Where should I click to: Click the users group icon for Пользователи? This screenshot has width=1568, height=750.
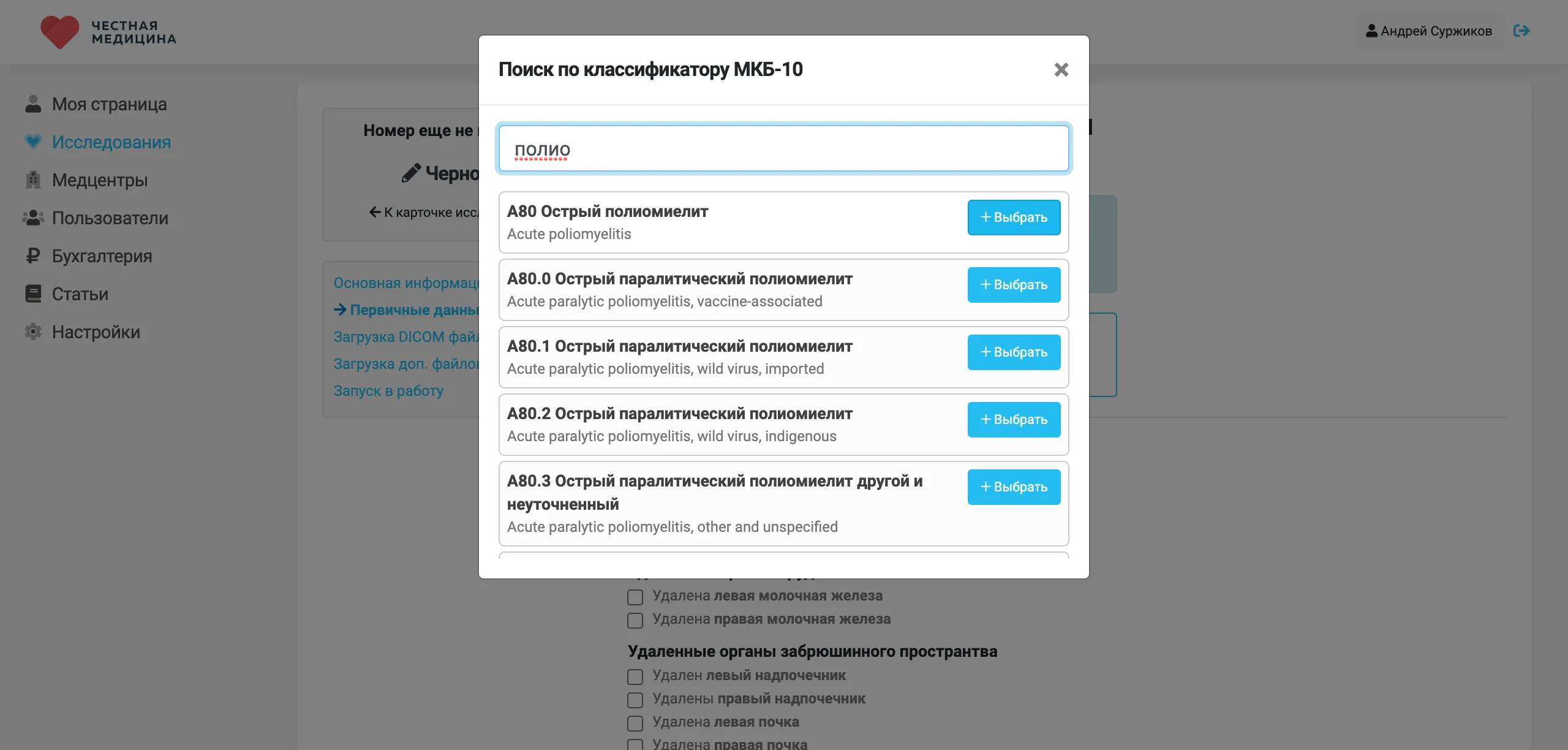33,218
